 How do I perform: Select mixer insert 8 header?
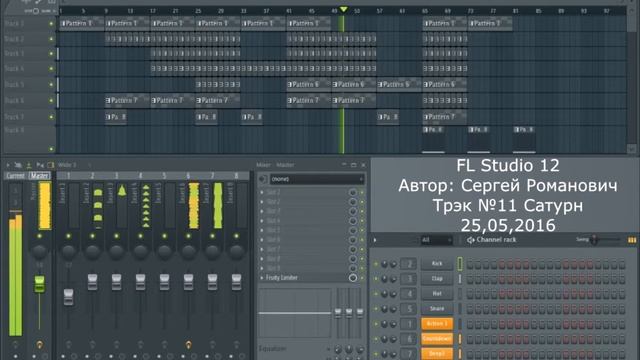click(x=236, y=176)
